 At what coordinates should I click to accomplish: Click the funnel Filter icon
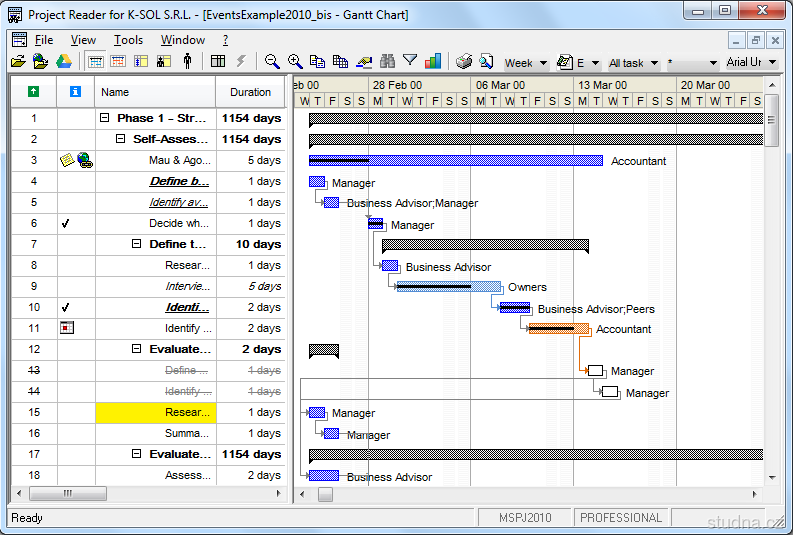click(x=409, y=62)
